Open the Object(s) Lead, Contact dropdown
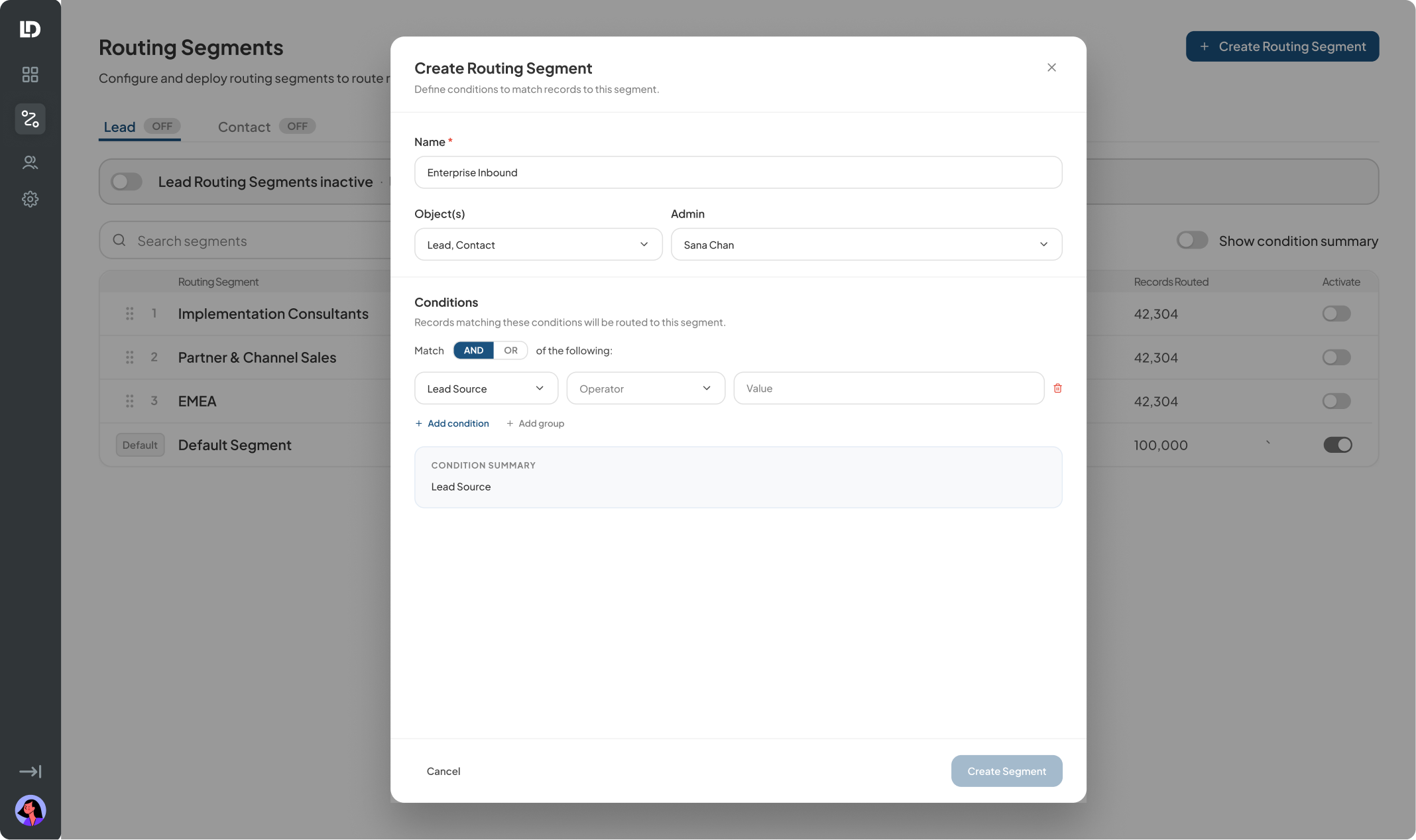Image resolution: width=1416 pixels, height=840 pixels. (538, 245)
